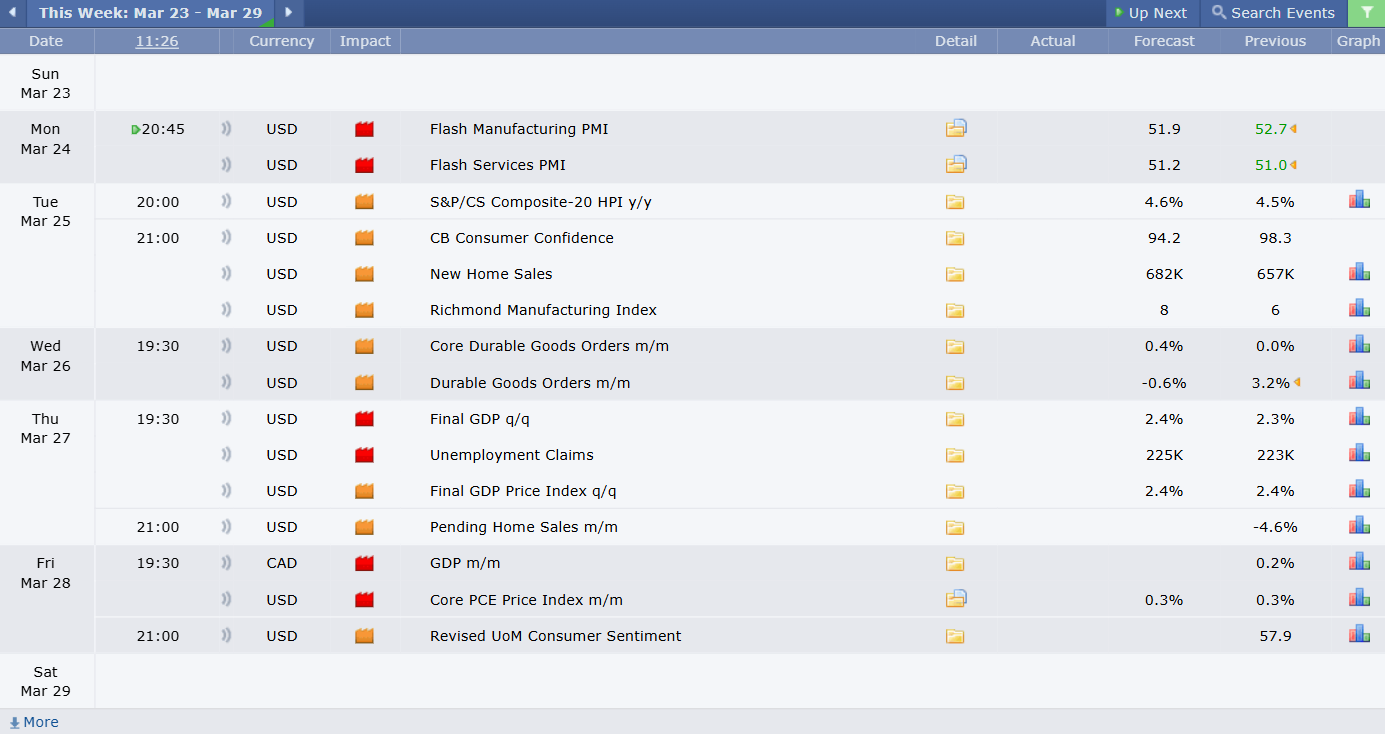The image size is (1385, 734).
Task: Show graph for Unemployment Claims
Action: point(1359,453)
